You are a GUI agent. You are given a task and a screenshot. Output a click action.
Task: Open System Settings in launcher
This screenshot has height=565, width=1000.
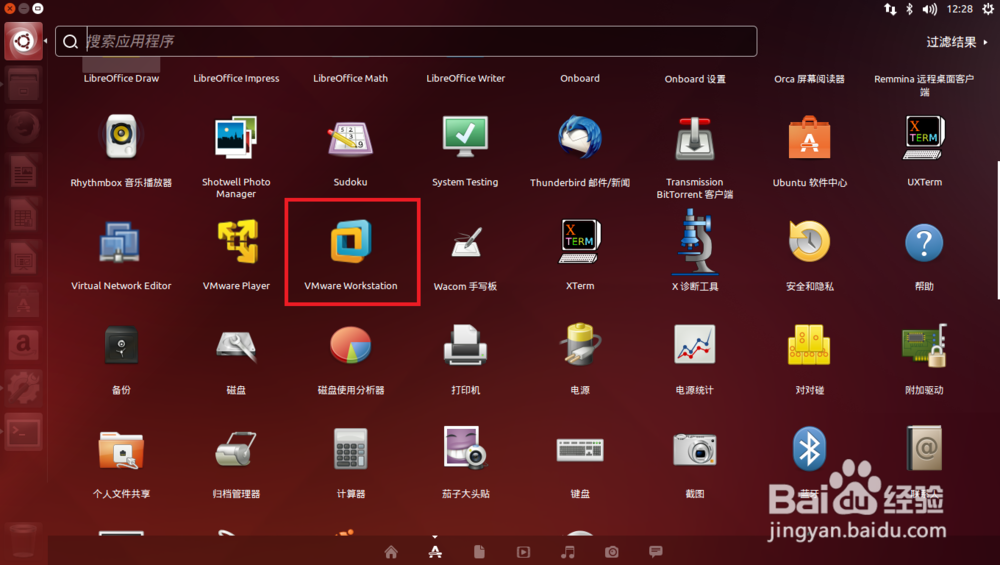pos(24,388)
